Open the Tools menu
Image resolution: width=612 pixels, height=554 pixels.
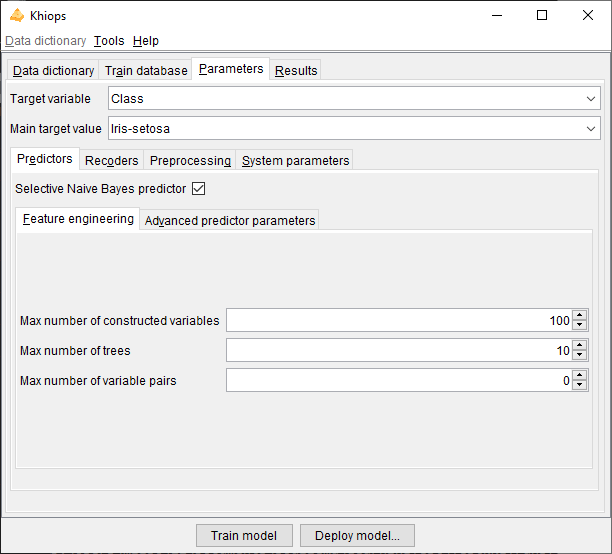coord(109,41)
